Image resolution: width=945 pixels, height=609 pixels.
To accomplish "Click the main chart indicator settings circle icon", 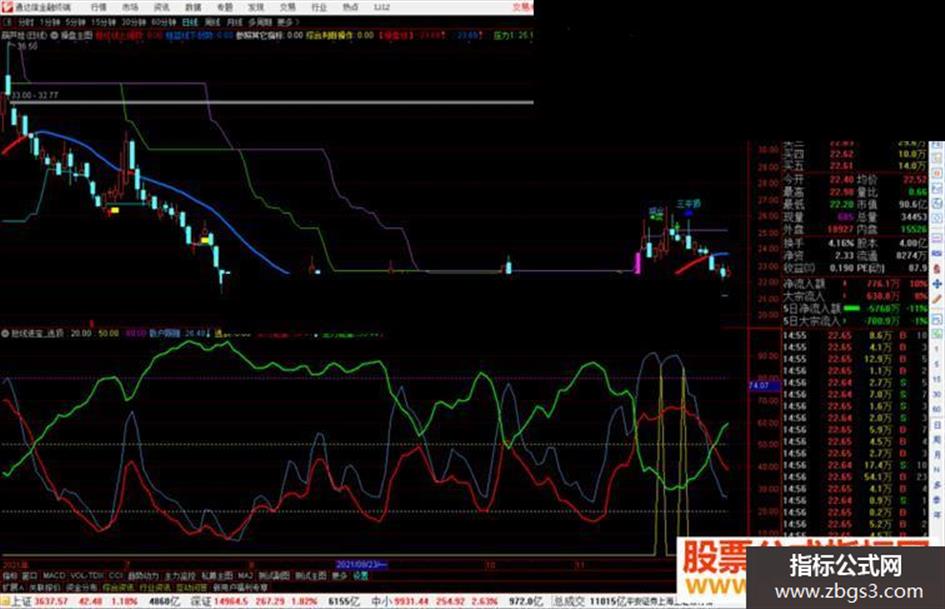I will (x=54, y=36).
